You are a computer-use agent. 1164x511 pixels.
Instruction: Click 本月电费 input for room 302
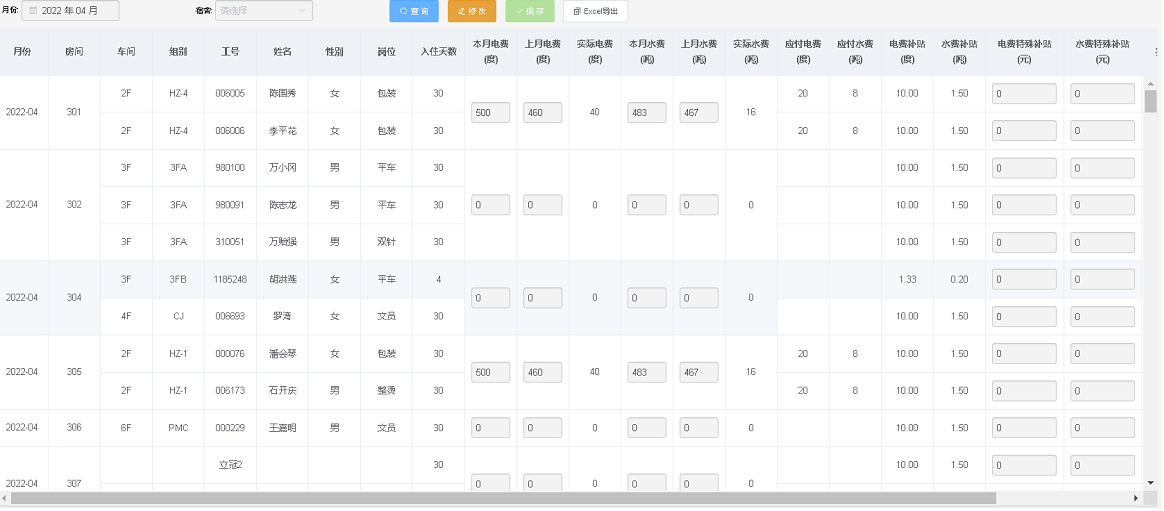(x=490, y=205)
